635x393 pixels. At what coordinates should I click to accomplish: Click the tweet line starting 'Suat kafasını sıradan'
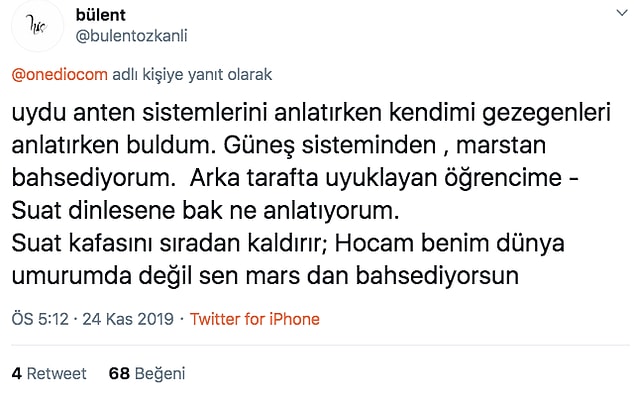click(288, 244)
